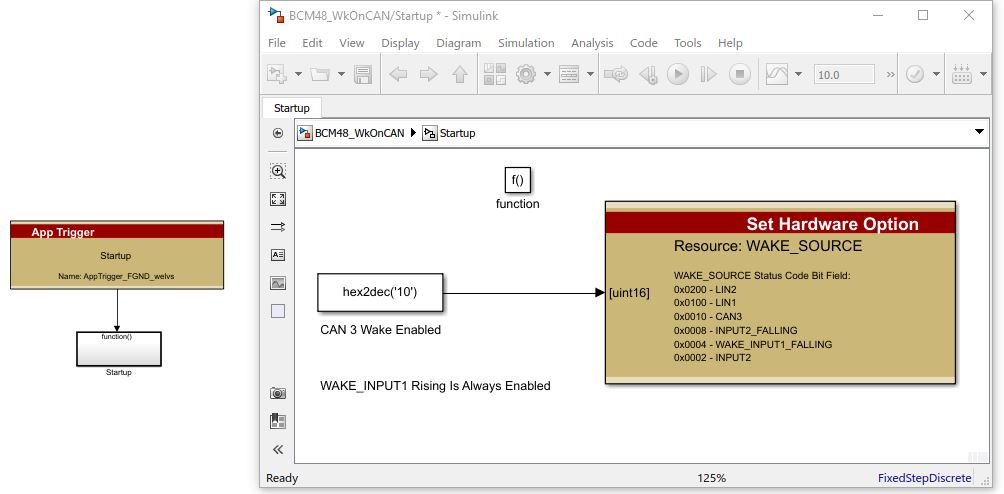Expand the Model Explorer dropdown arrow
Image resolution: width=1004 pixels, height=494 pixels.
point(590,74)
